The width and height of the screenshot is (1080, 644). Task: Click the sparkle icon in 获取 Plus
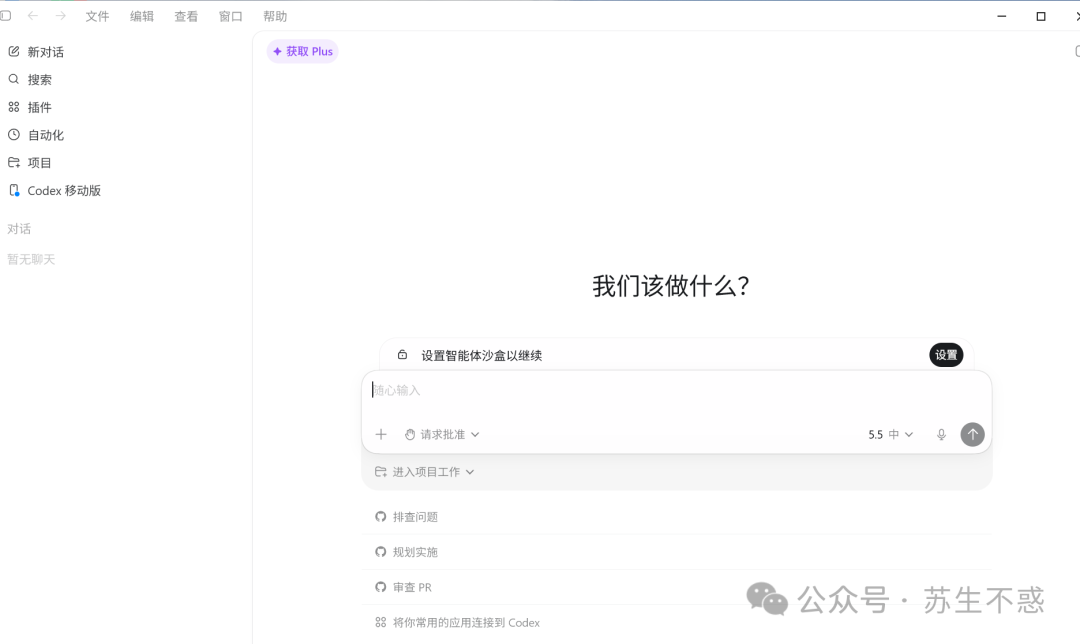tap(278, 51)
